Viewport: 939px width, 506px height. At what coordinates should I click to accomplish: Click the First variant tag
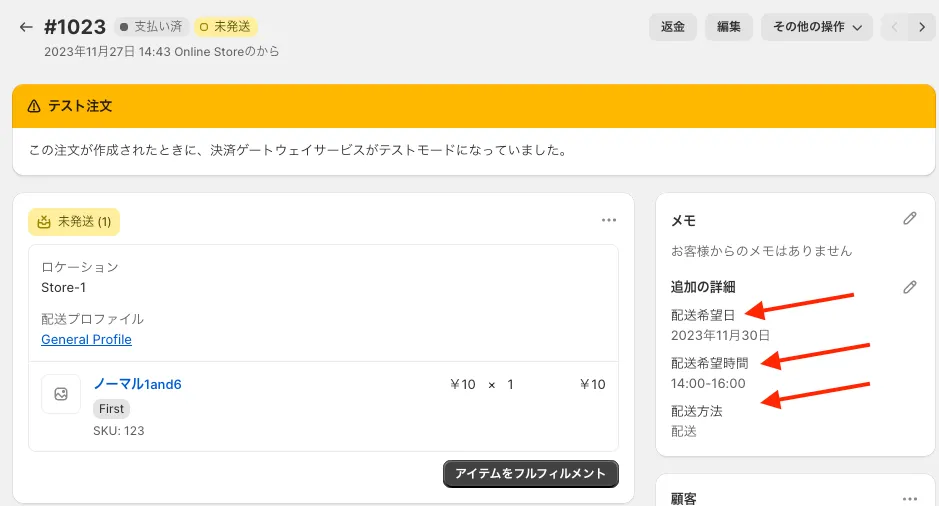[x=111, y=409]
